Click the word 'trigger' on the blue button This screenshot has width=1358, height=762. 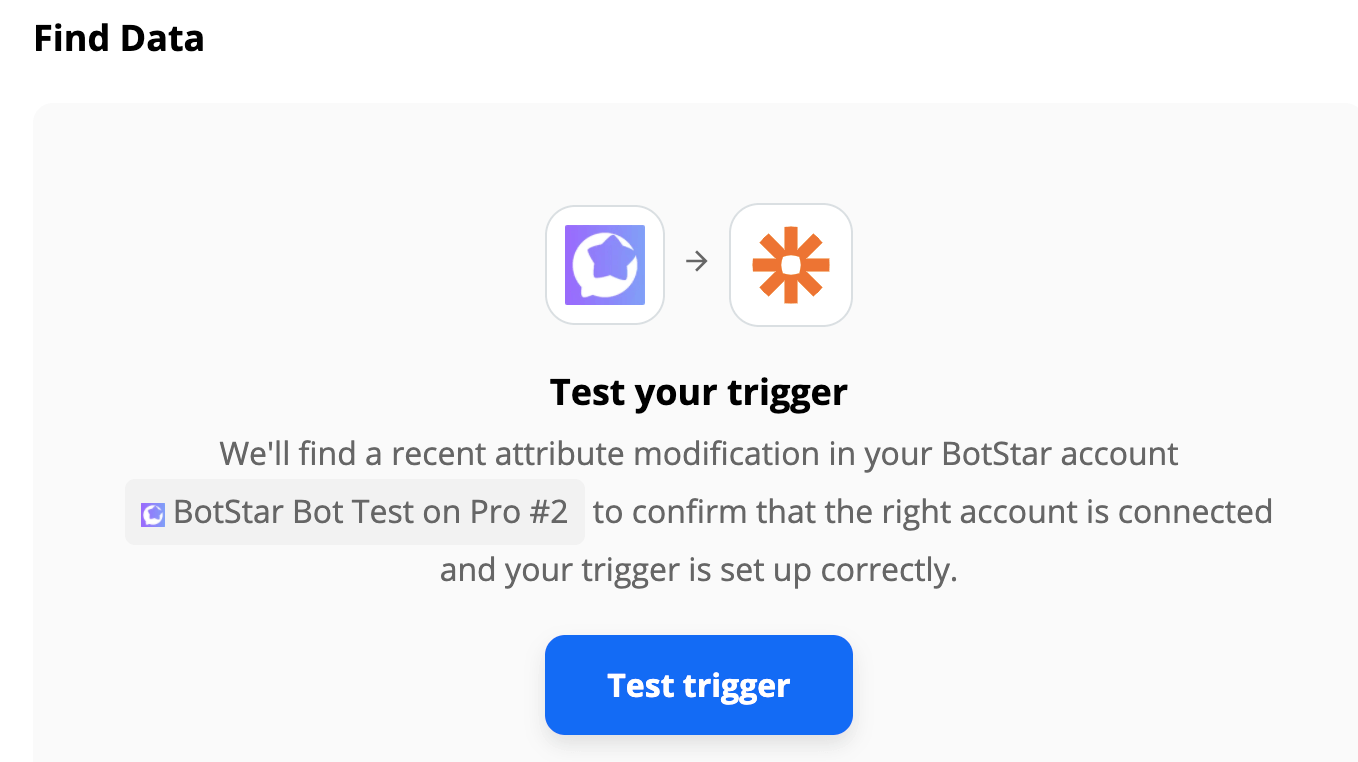737,686
